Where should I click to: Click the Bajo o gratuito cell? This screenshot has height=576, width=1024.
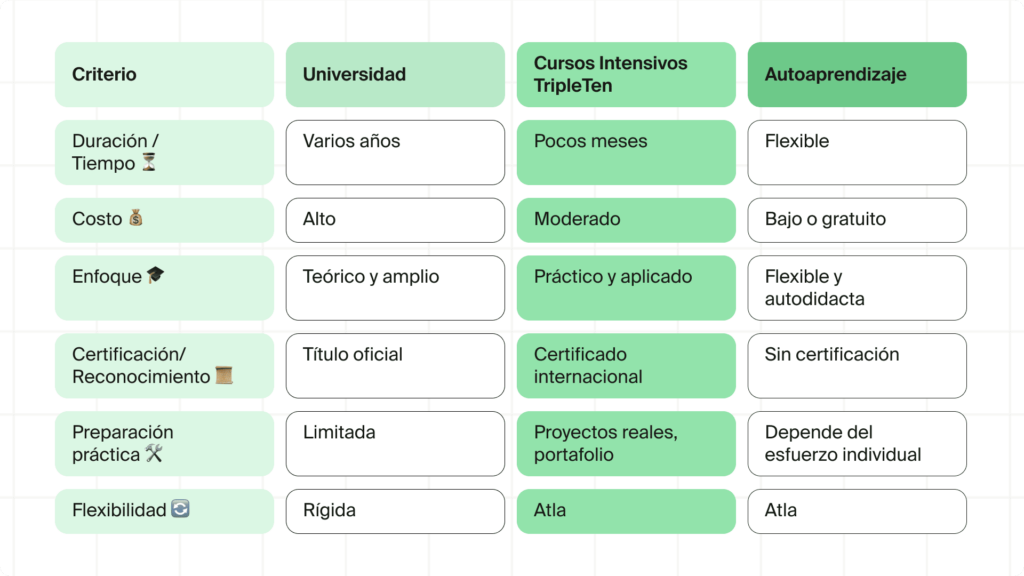857,220
